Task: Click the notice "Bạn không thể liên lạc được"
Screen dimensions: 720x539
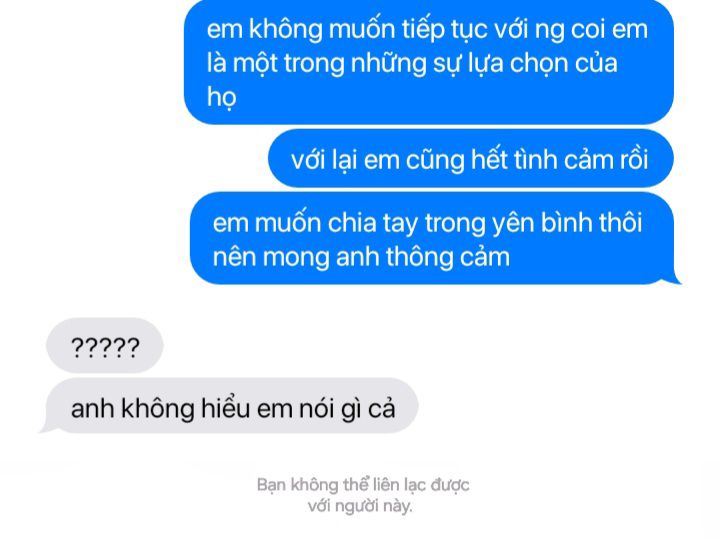Action: coord(363,485)
